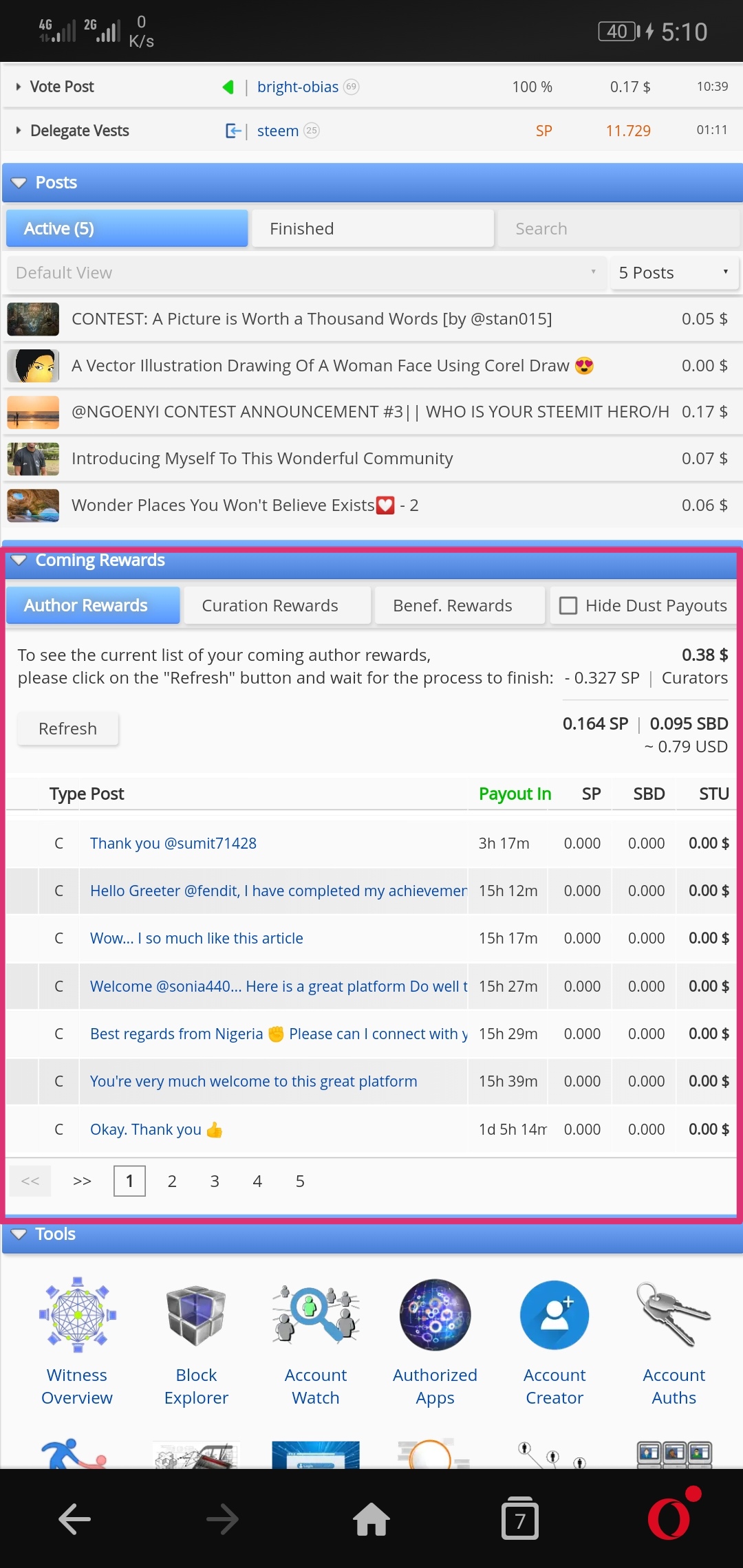Screen dimensions: 743x1568
Task: Open the Authorized Apps globe icon
Action: point(435,1314)
